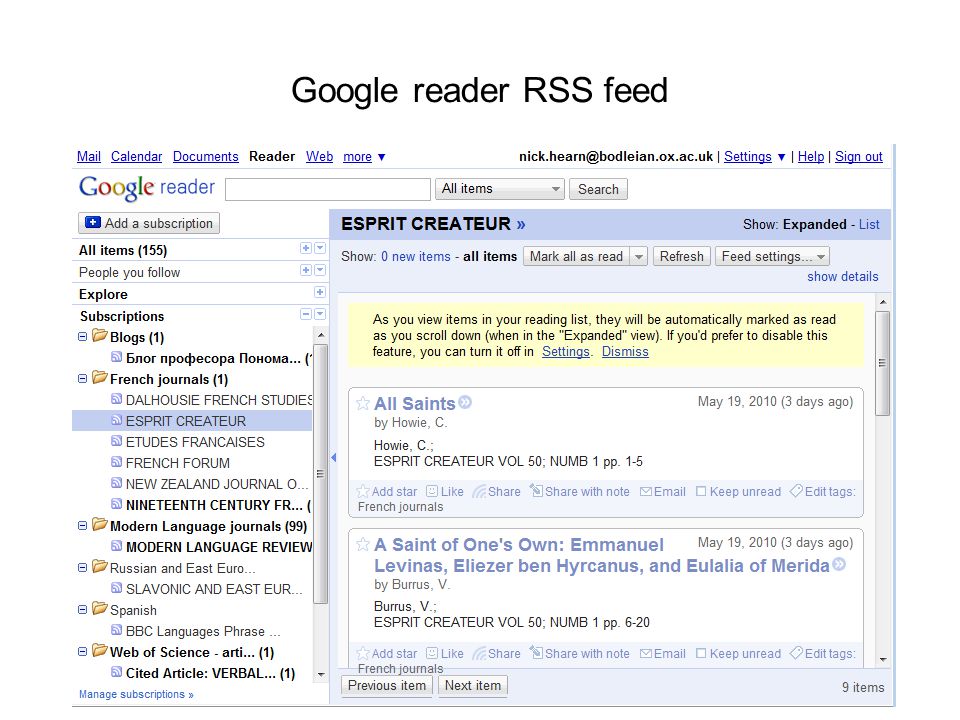Click show details link
Image resolution: width=960 pixels, height=720 pixels.
pyautogui.click(x=842, y=277)
